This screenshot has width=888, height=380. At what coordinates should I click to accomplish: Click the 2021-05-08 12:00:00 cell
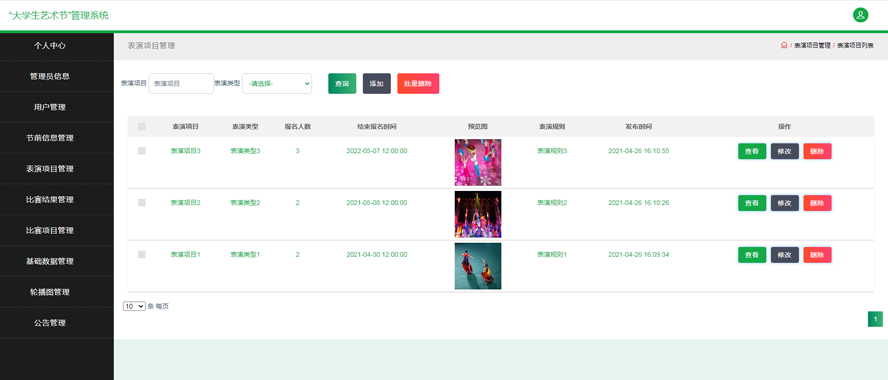click(377, 203)
